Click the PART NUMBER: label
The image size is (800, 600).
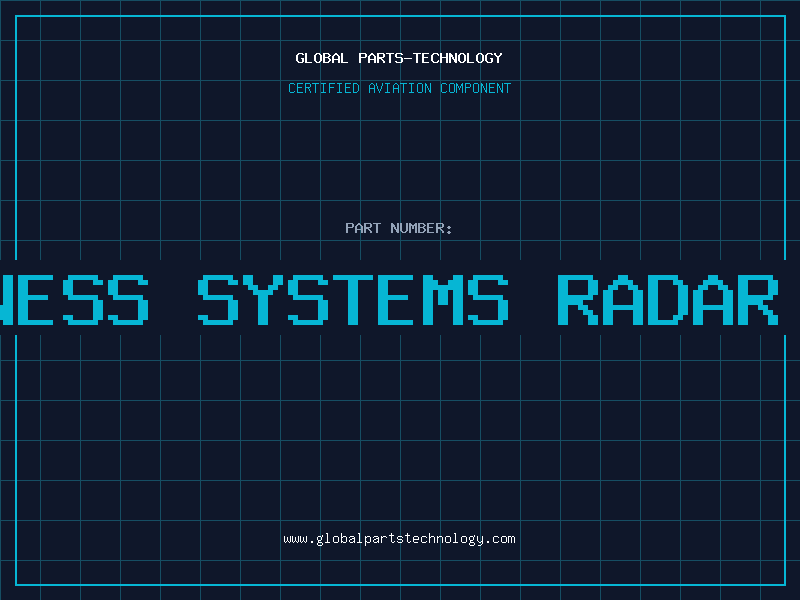coord(398,228)
